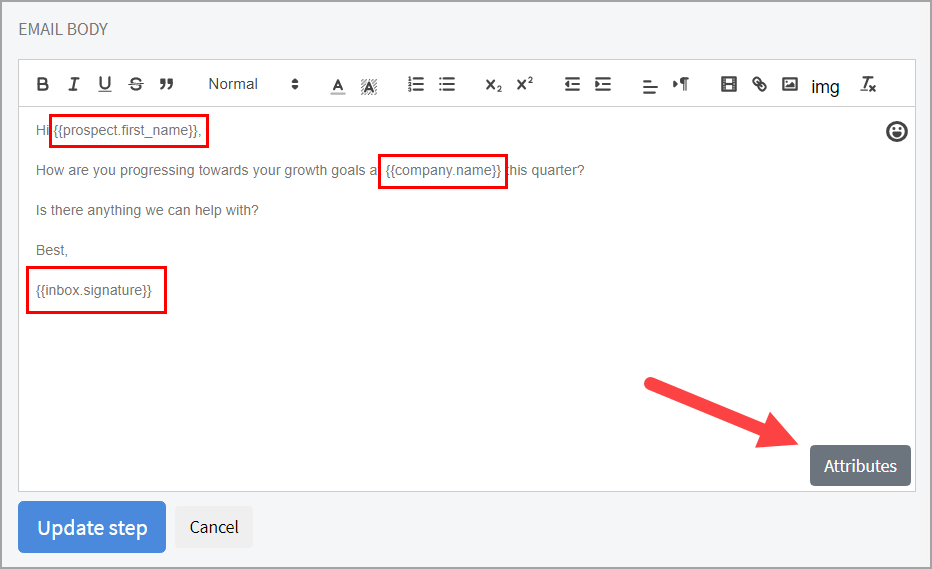The image size is (932, 569).
Task: Apply subscript formatting
Action: tap(493, 85)
